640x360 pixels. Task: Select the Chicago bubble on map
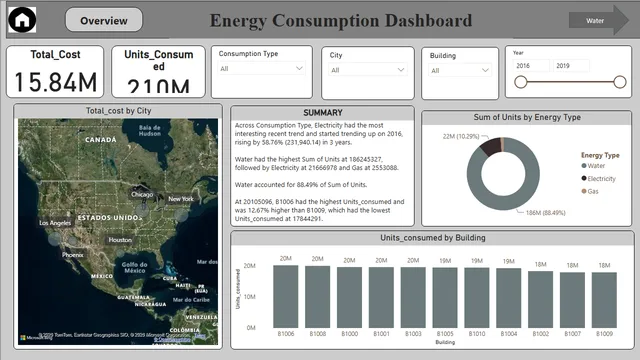tap(142, 209)
